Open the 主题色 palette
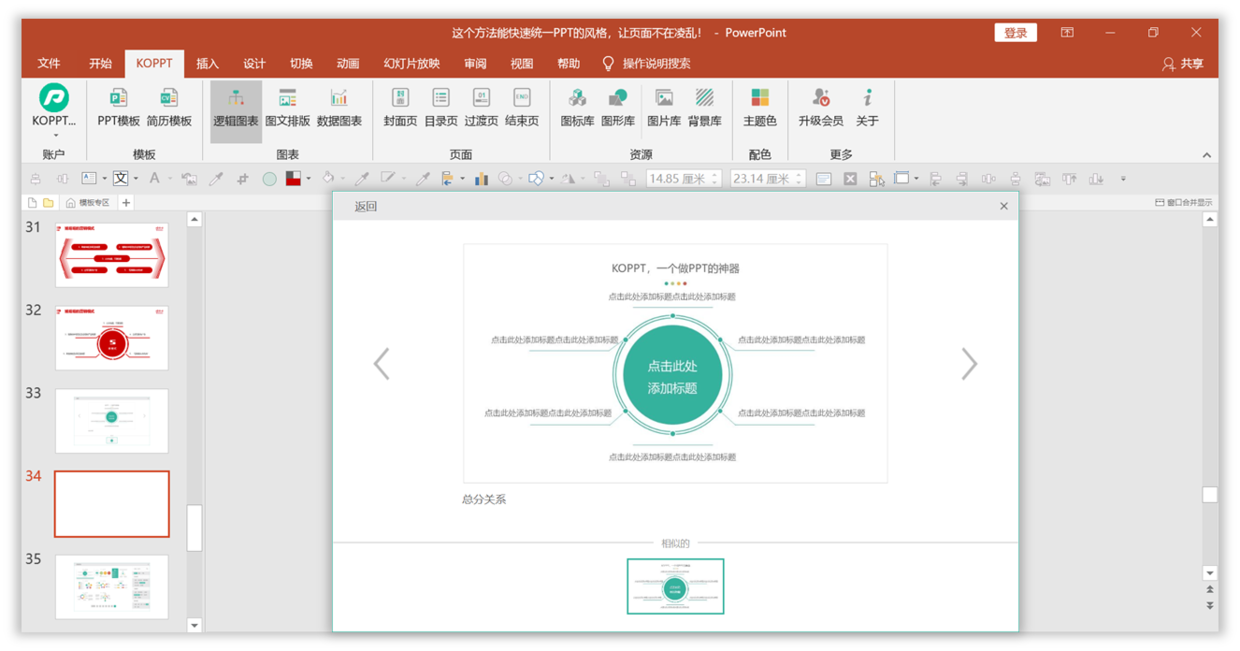The width and height of the screenshot is (1240, 651). pyautogui.click(x=760, y=107)
